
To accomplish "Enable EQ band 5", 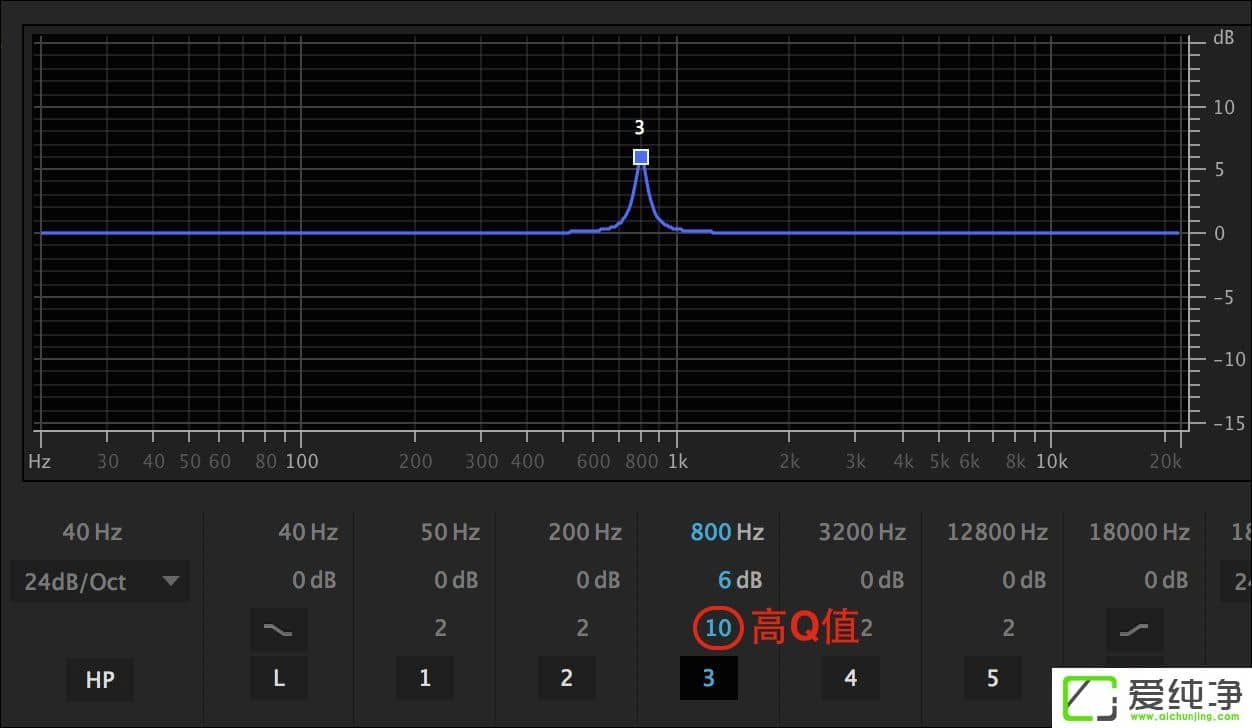I will [x=993, y=678].
